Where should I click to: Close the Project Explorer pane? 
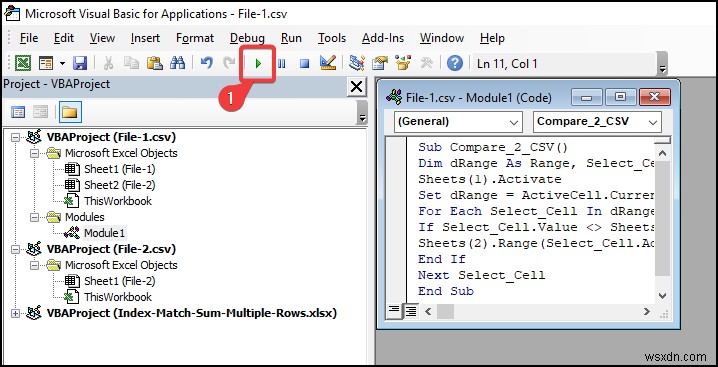pyautogui.click(x=357, y=87)
